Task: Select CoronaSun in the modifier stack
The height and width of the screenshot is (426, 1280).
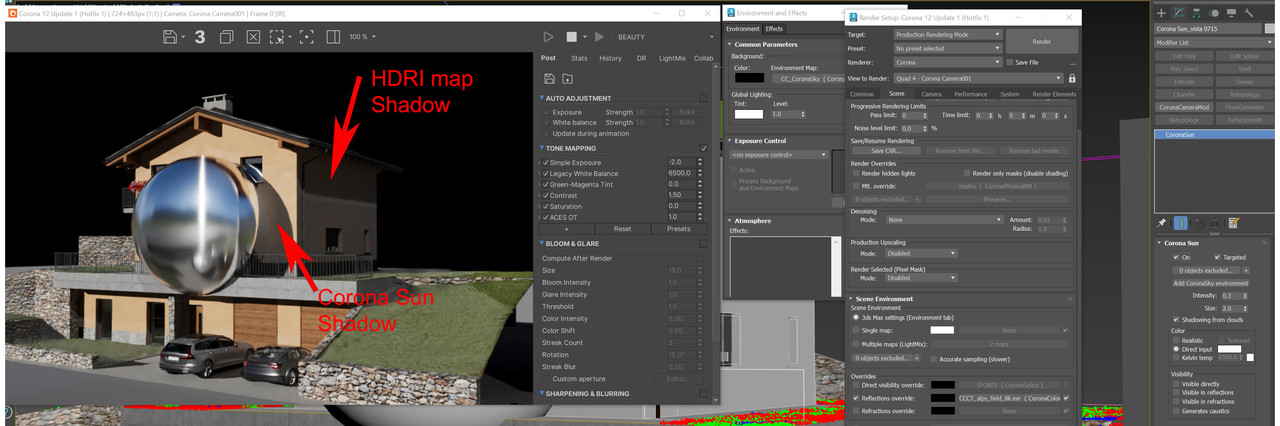Action: [1213, 134]
